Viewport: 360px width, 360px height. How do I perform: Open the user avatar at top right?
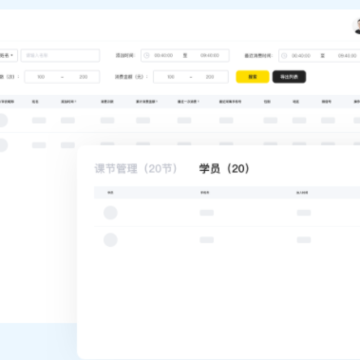pyautogui.click(x=357, y=26)
